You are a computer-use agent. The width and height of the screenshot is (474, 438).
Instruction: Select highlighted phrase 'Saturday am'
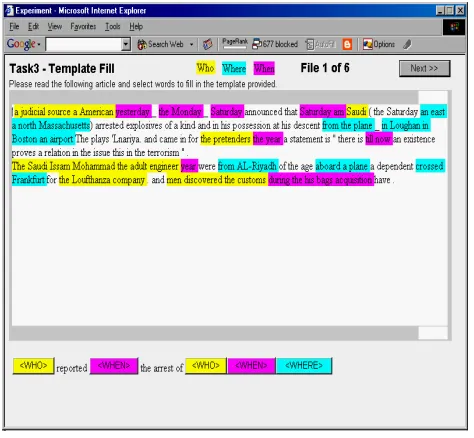322,111
